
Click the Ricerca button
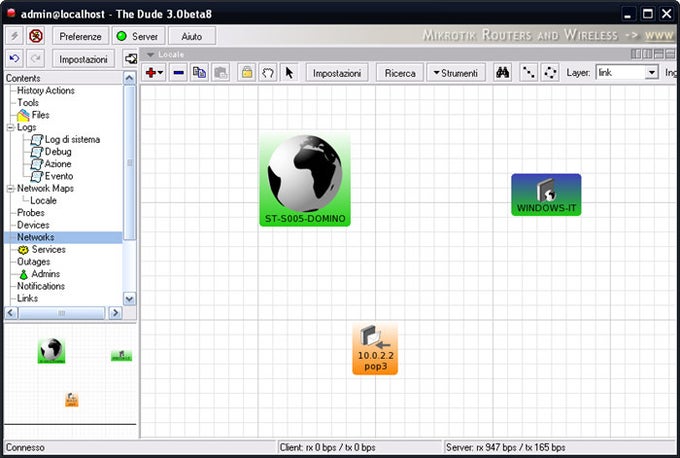400,73
